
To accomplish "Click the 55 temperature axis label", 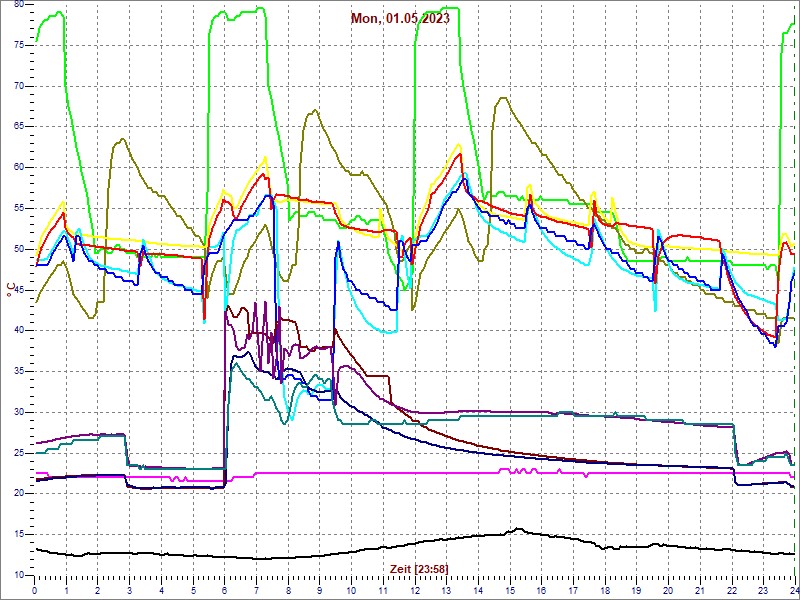I will pyautogui.click(x=19, y=209).
